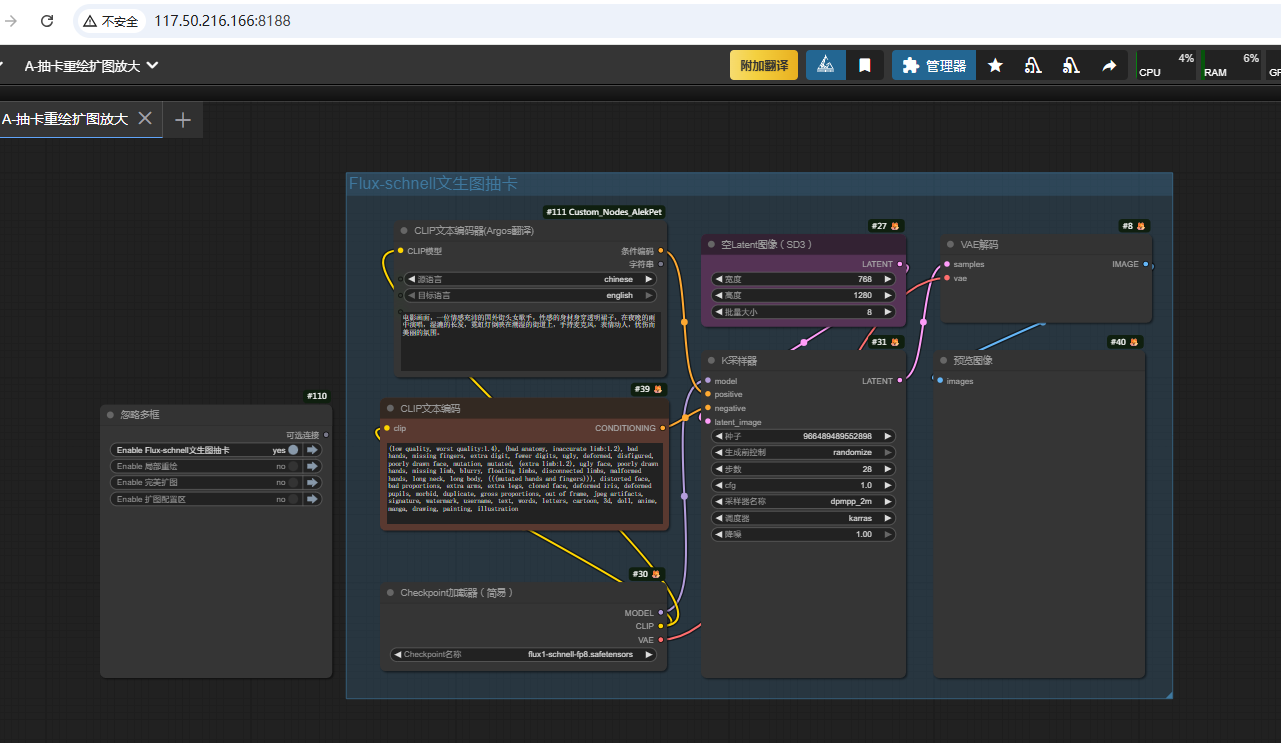This screenshot has width=1281, height=743.
Task: Click the blue pyramid logo icon
Action: point(825,66)
